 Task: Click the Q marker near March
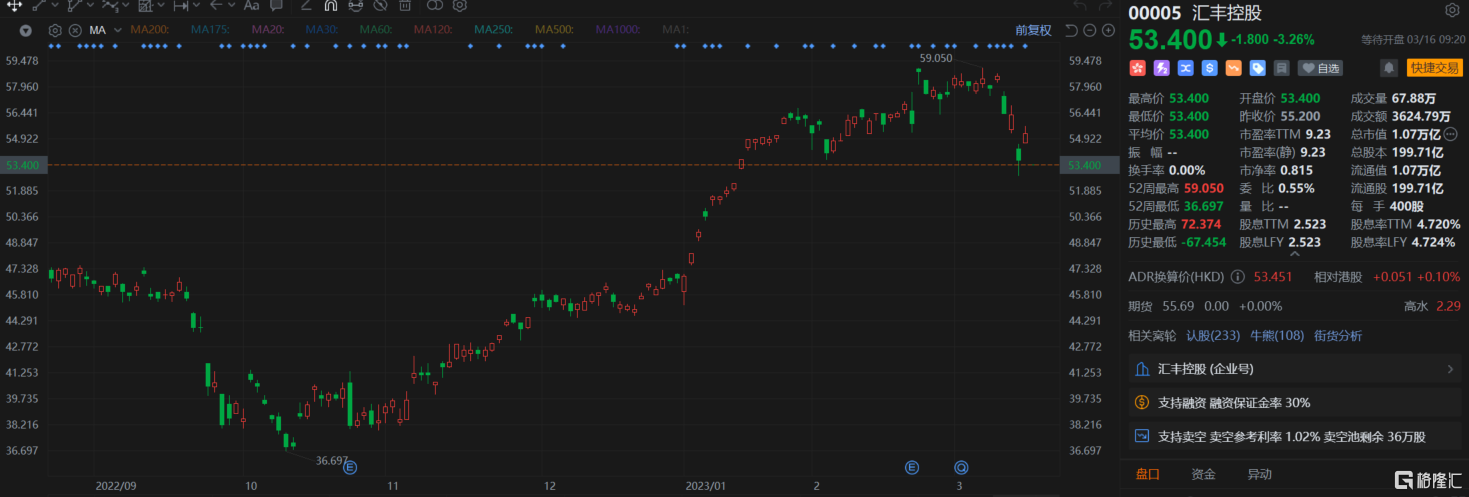pos(961,467)
